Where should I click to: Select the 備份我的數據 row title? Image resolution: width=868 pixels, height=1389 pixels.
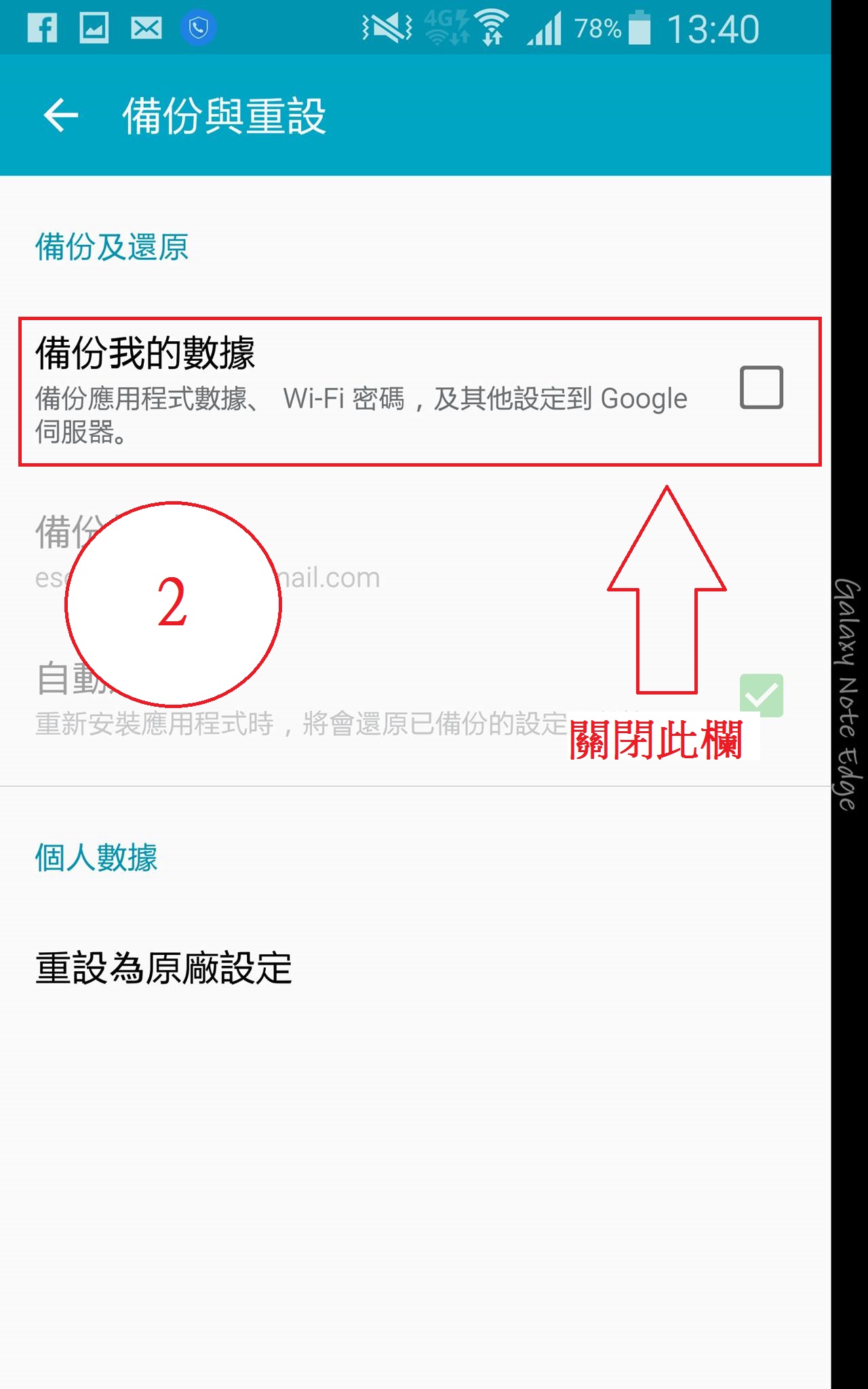tap(145, 353)
